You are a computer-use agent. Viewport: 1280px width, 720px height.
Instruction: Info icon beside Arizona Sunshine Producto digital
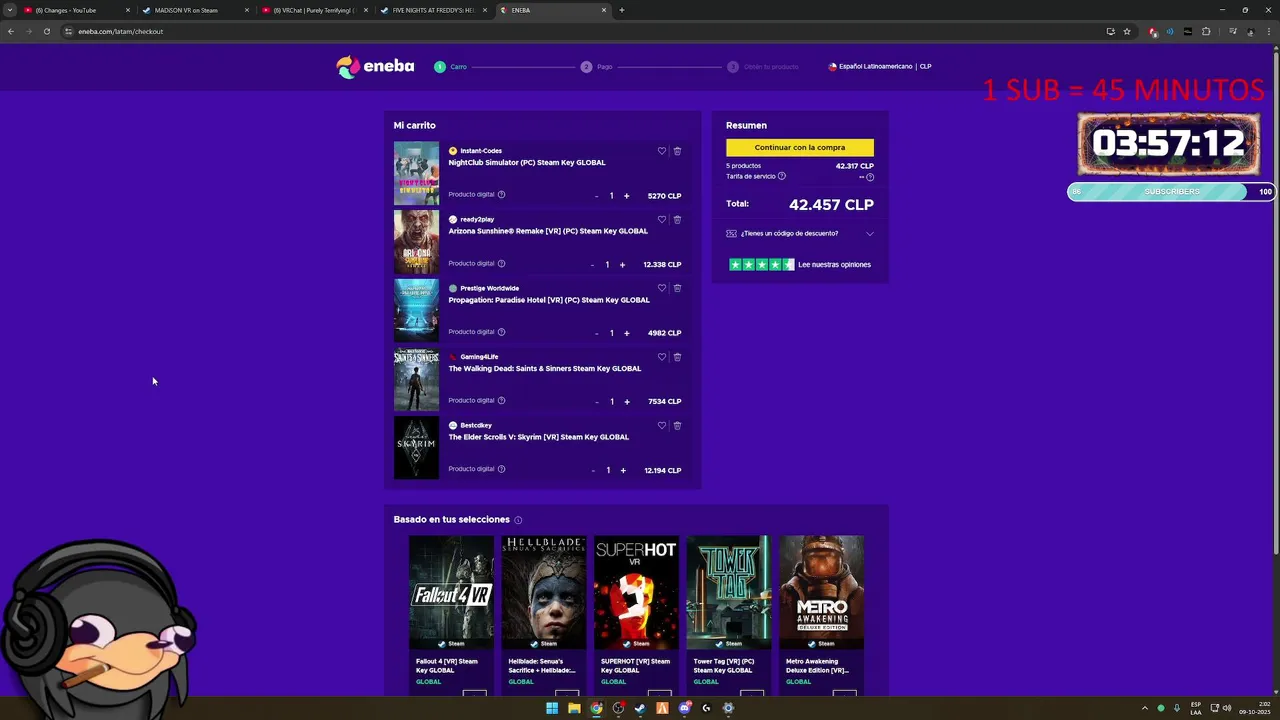502,263
